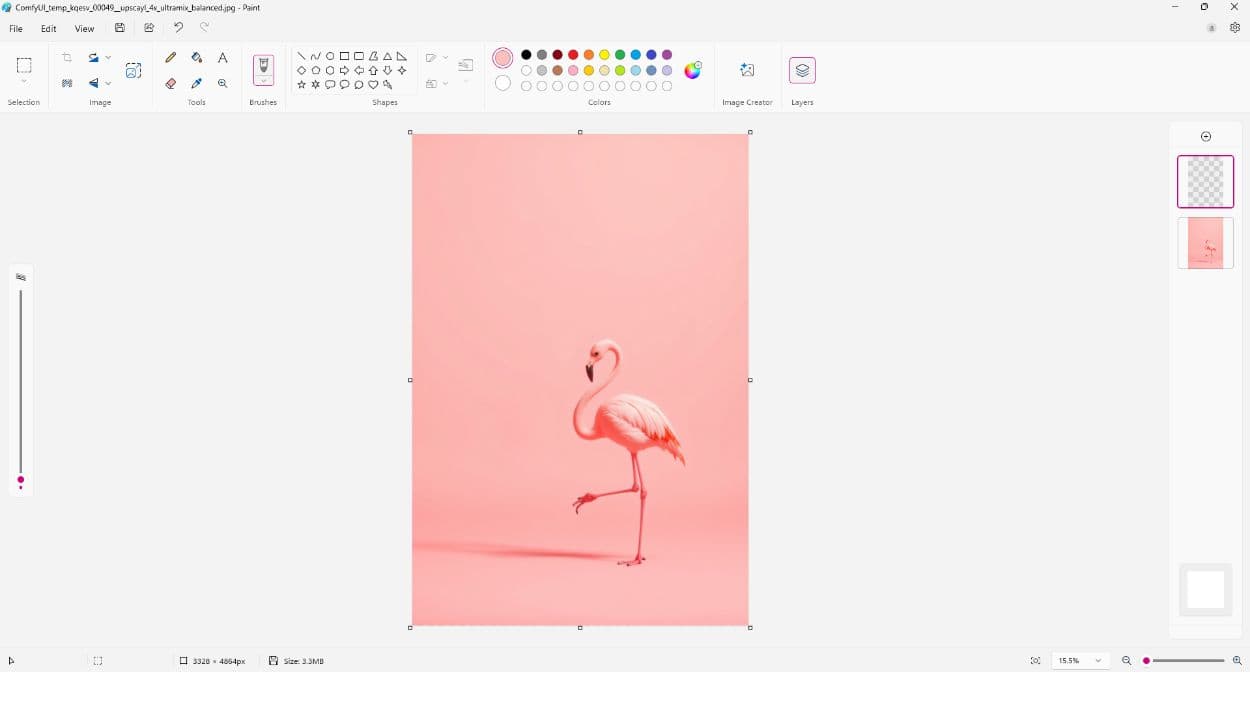Screen dimensions: 1250x703
Task: Select the secondary Color 2 circle
Action: point(503,84)
